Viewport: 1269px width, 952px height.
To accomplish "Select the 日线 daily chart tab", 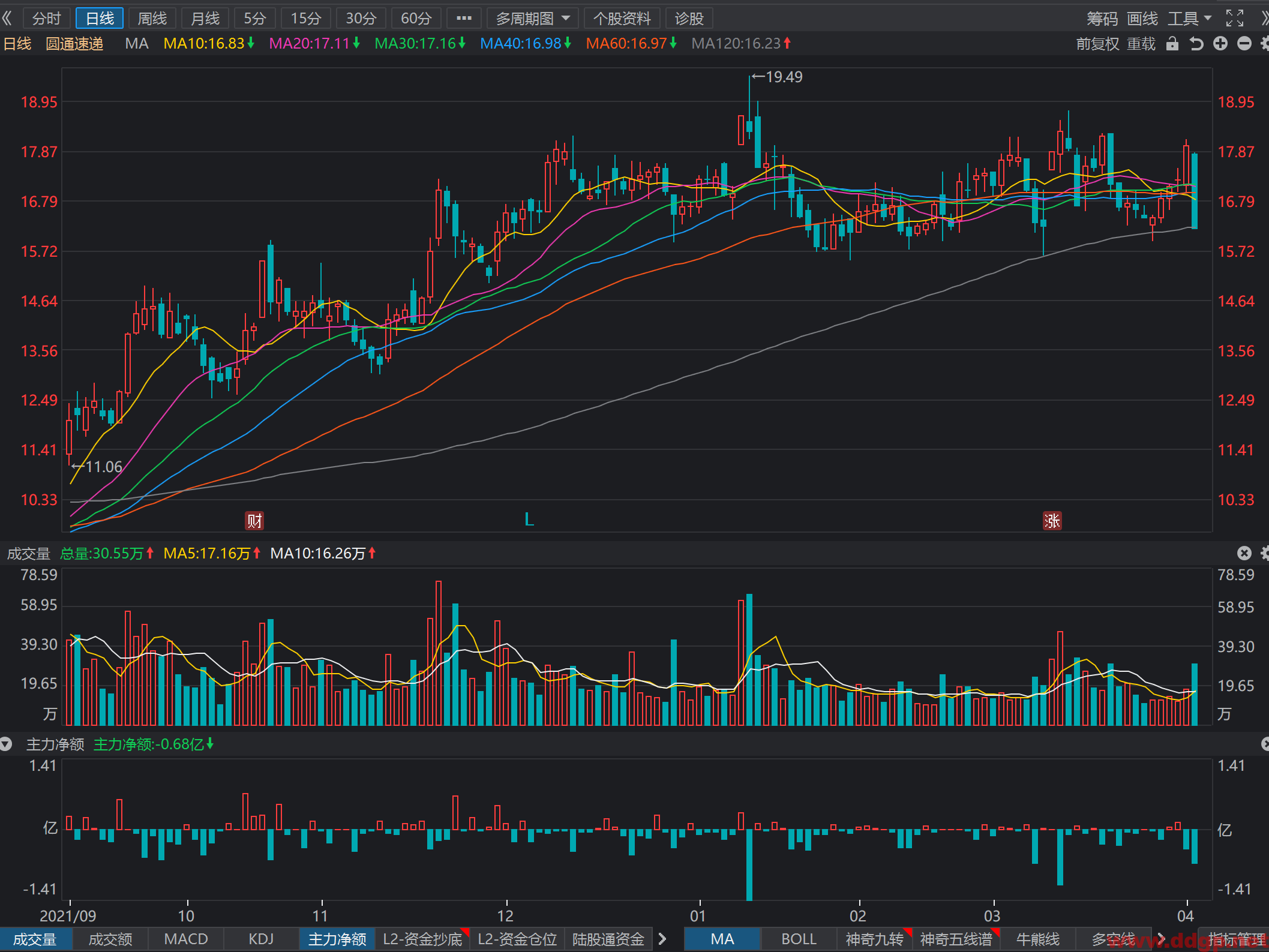I will tap(100, 19).
